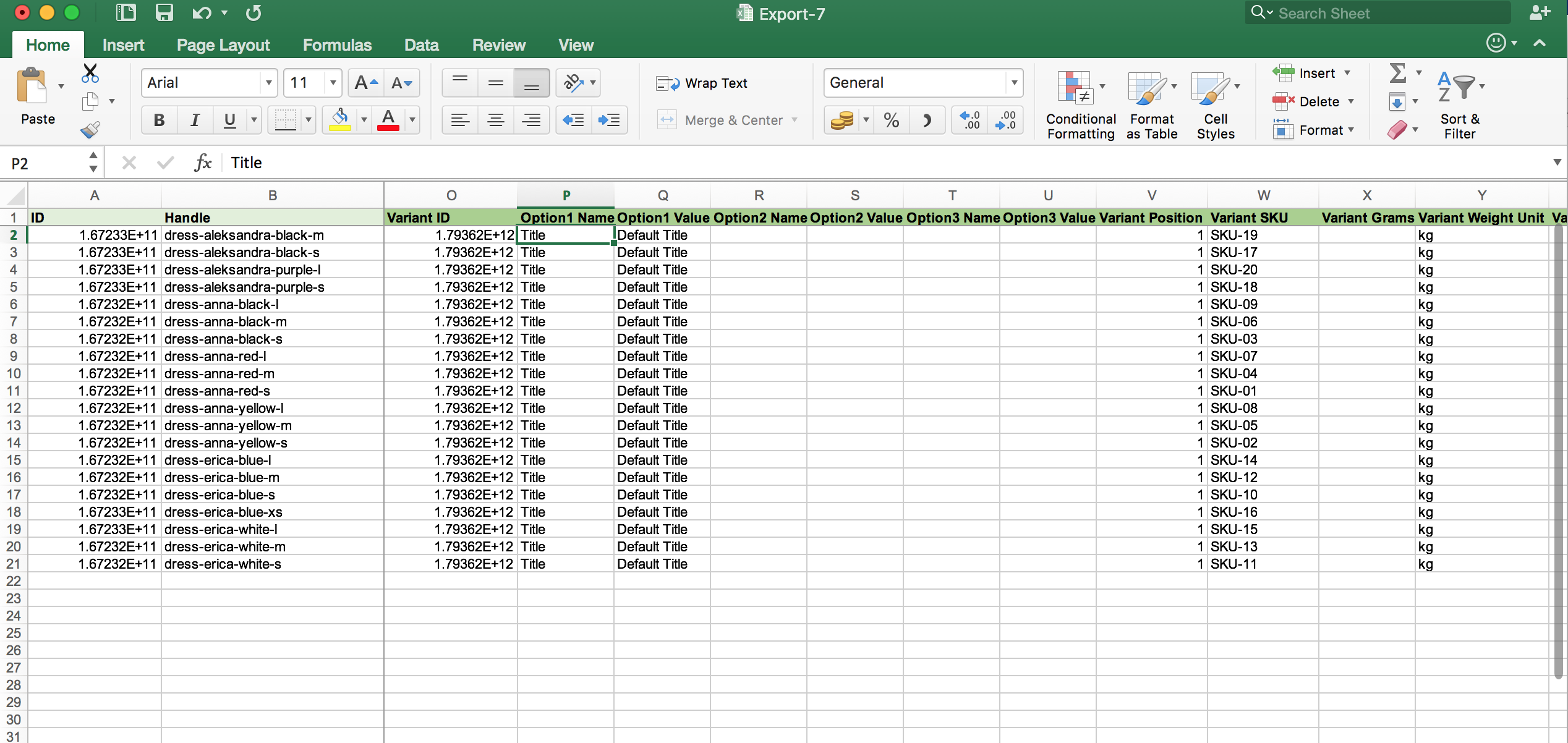Click the Increase Indent icon
The height and width of the screenshot is (743, 1568).
(x=609, y=120)
